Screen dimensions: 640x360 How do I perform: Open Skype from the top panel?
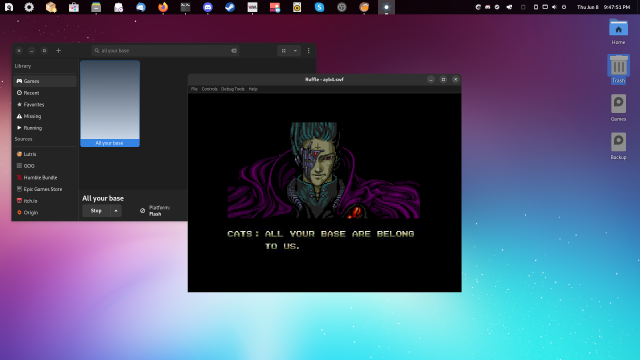click(319, 7)
